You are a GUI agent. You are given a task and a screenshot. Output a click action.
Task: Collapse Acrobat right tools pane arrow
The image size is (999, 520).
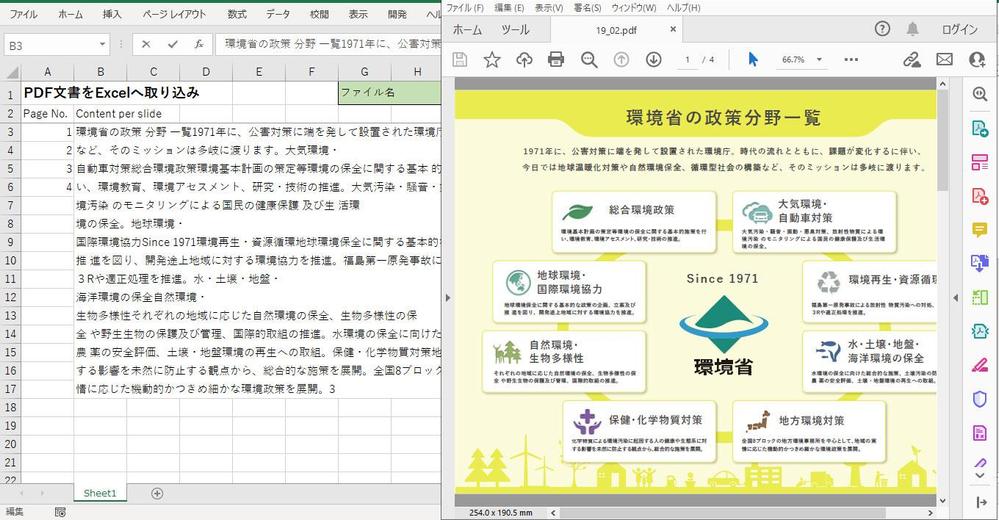coord(956,298)
